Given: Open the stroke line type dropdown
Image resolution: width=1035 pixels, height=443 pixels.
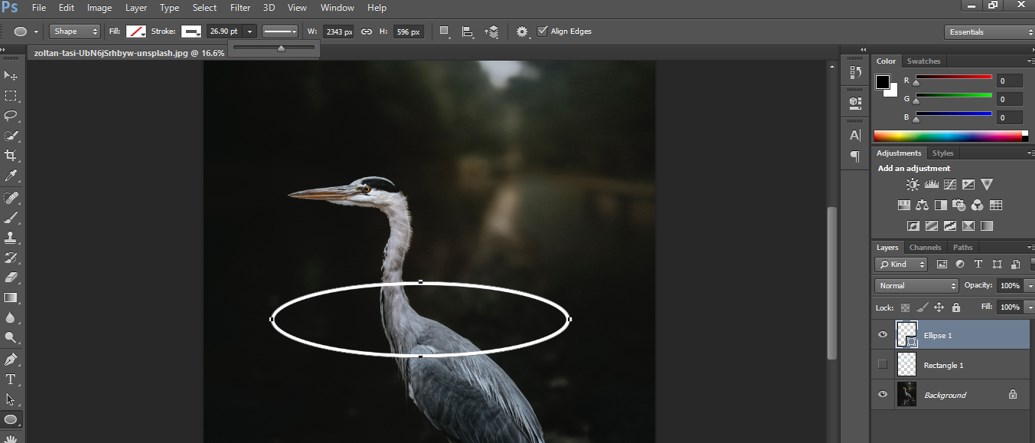Looking at the screenshot, I should click(280, 32).
